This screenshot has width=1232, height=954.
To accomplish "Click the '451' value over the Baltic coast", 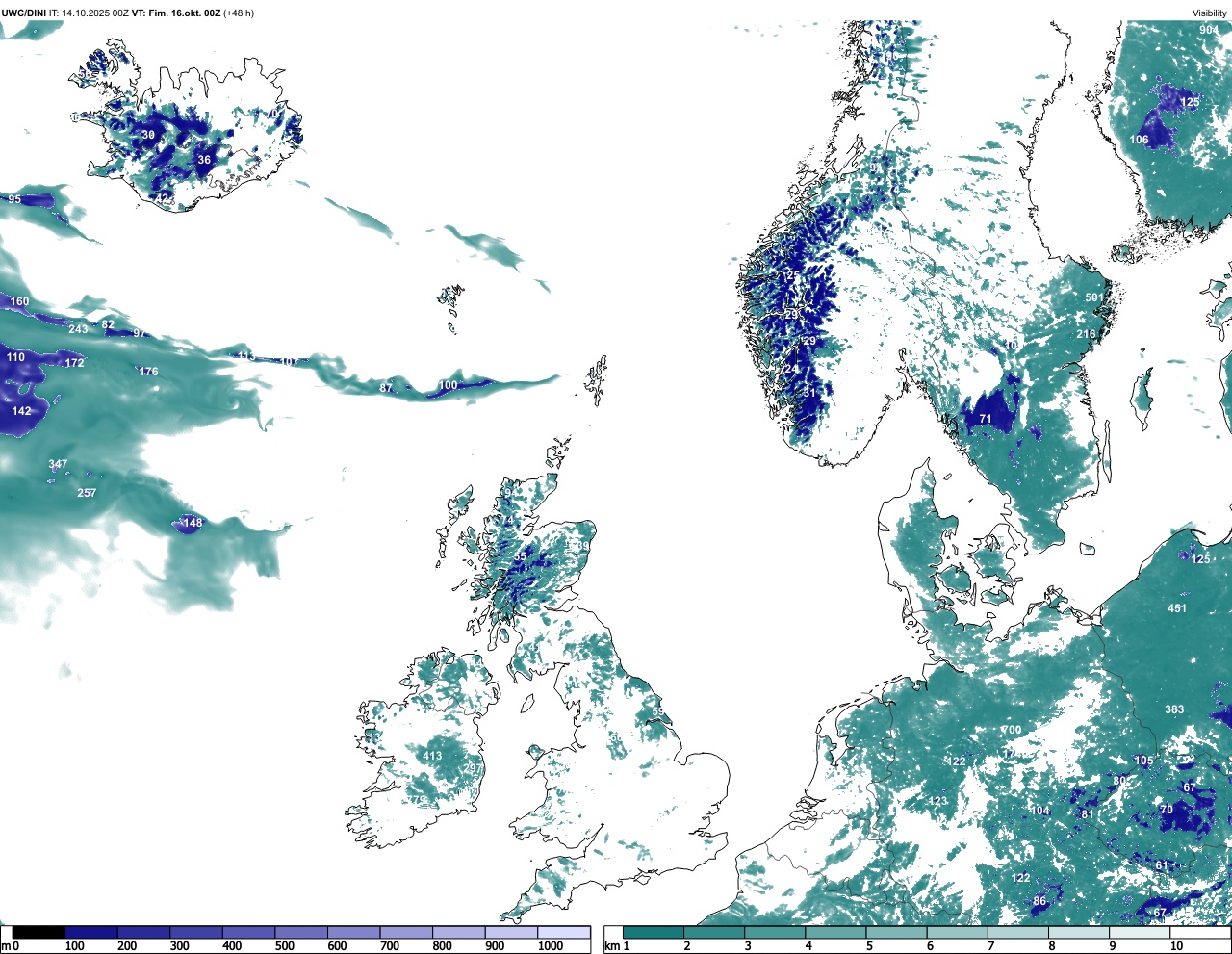I will (x=1177, y=608).
